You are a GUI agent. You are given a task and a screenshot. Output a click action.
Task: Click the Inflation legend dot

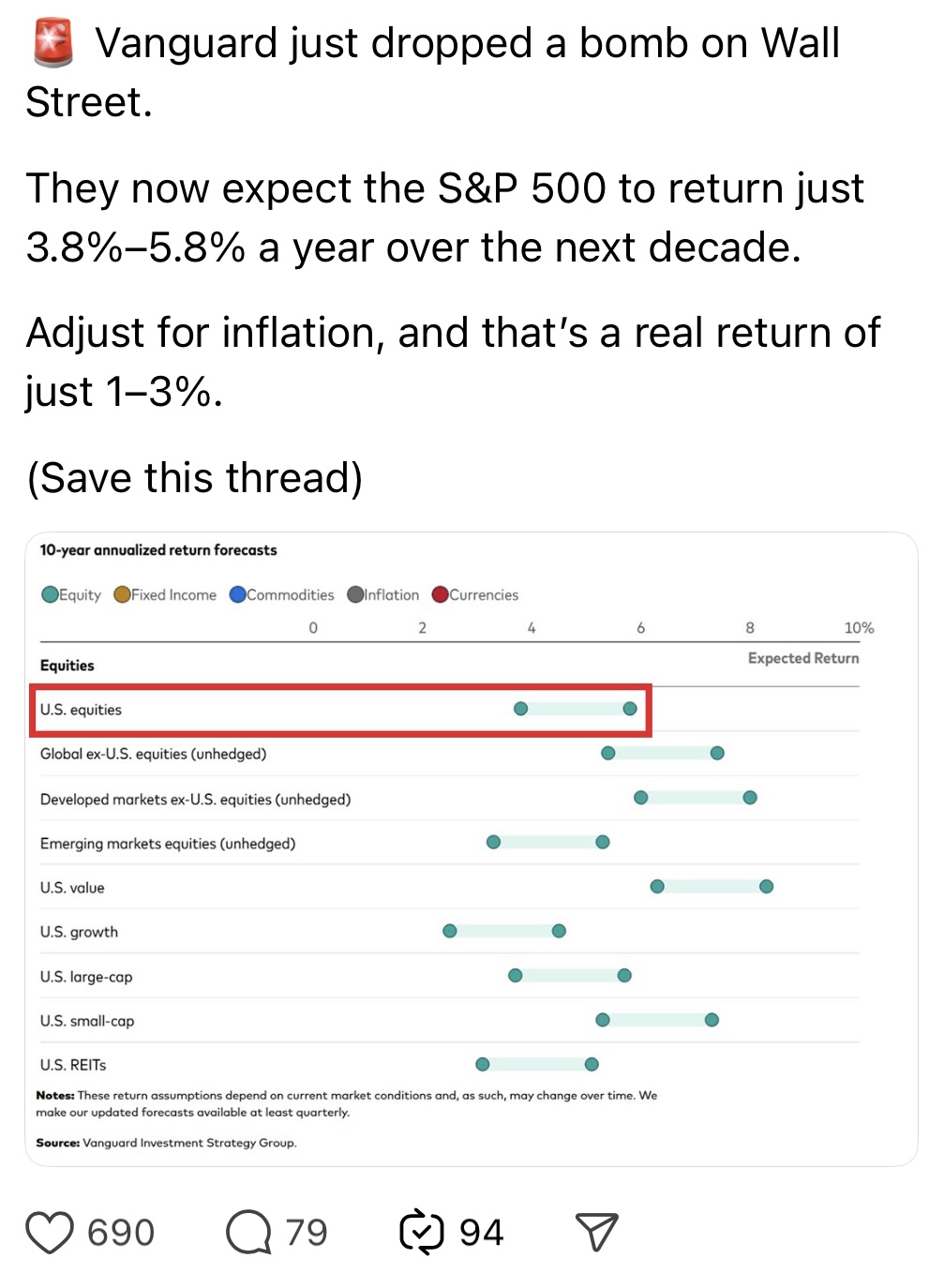pos(355,594)
